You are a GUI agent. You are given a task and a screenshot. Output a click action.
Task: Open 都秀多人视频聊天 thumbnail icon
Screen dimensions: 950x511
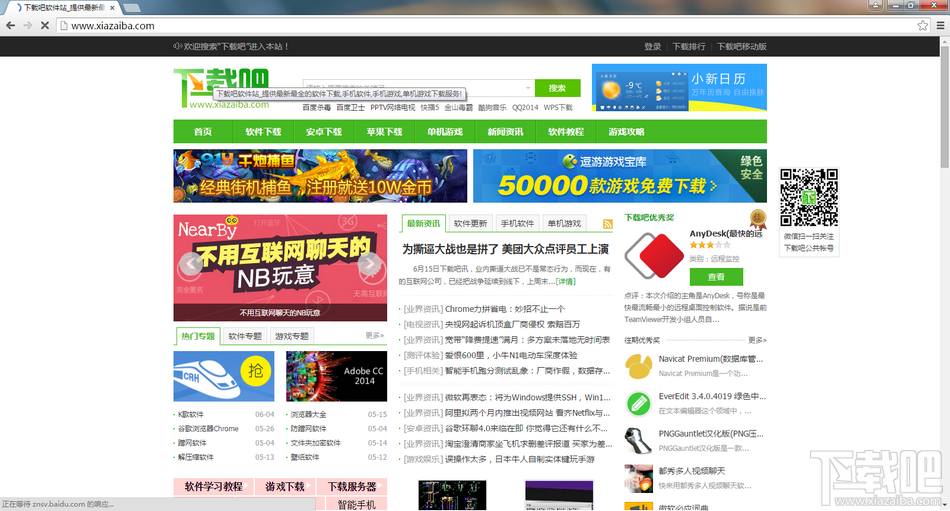pyautogui.click(x=638, y=478)
